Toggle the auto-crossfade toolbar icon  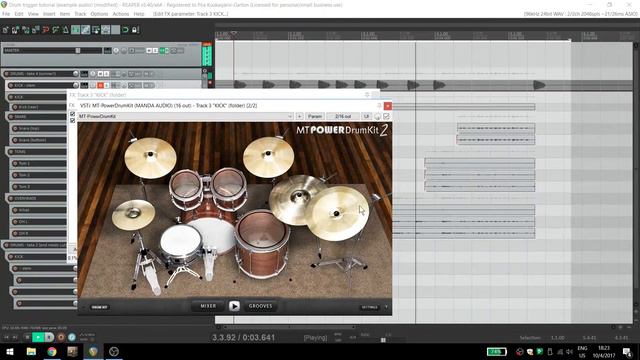pos(76,30)
